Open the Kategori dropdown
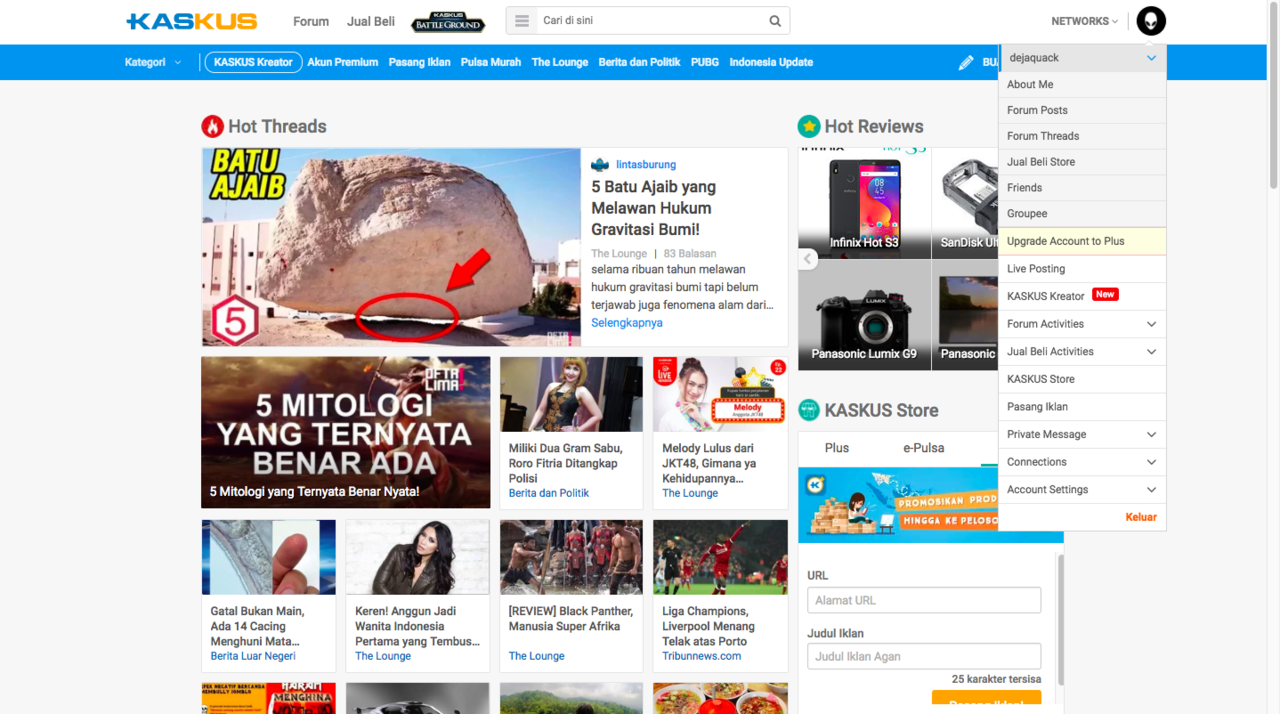Screen dimensions: 1280x714 [x=153, y=62]
